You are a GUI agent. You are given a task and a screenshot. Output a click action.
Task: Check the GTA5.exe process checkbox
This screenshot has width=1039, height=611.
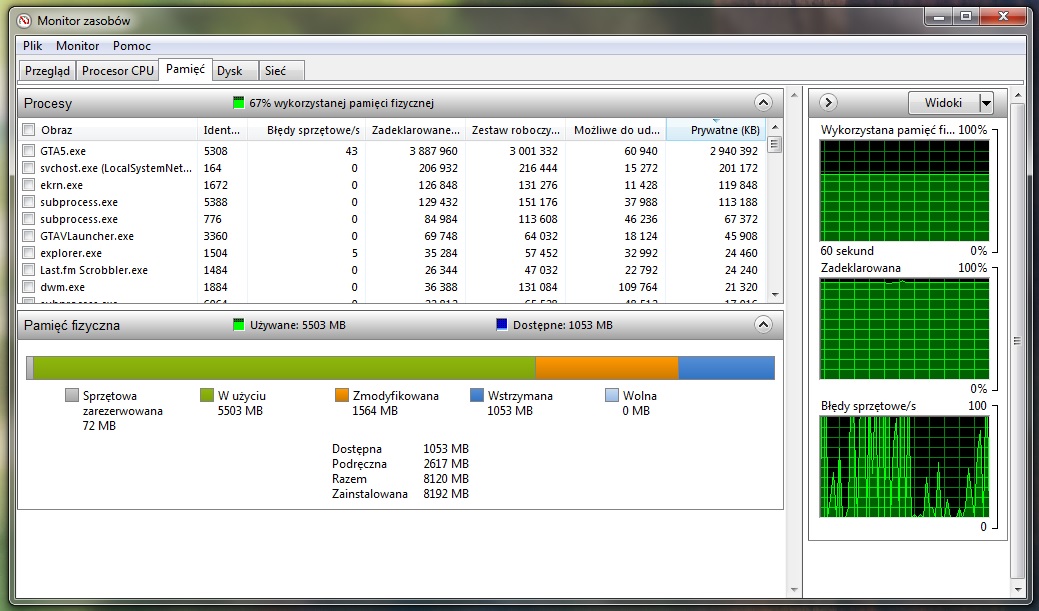click(x=28, y=150)
